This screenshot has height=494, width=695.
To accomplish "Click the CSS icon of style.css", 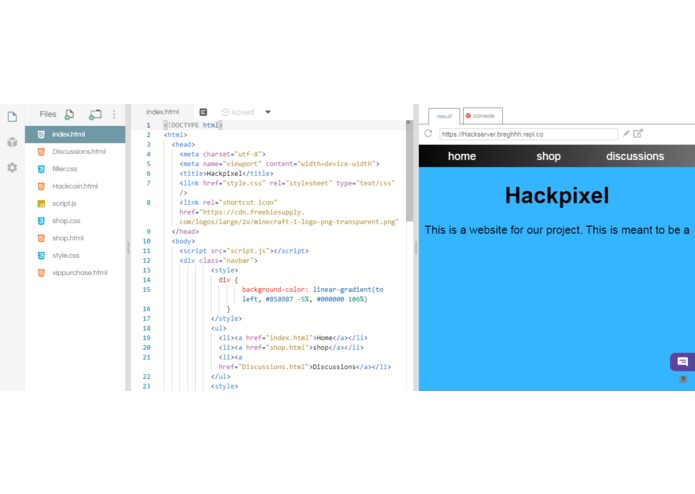I will tap(41, 255).
